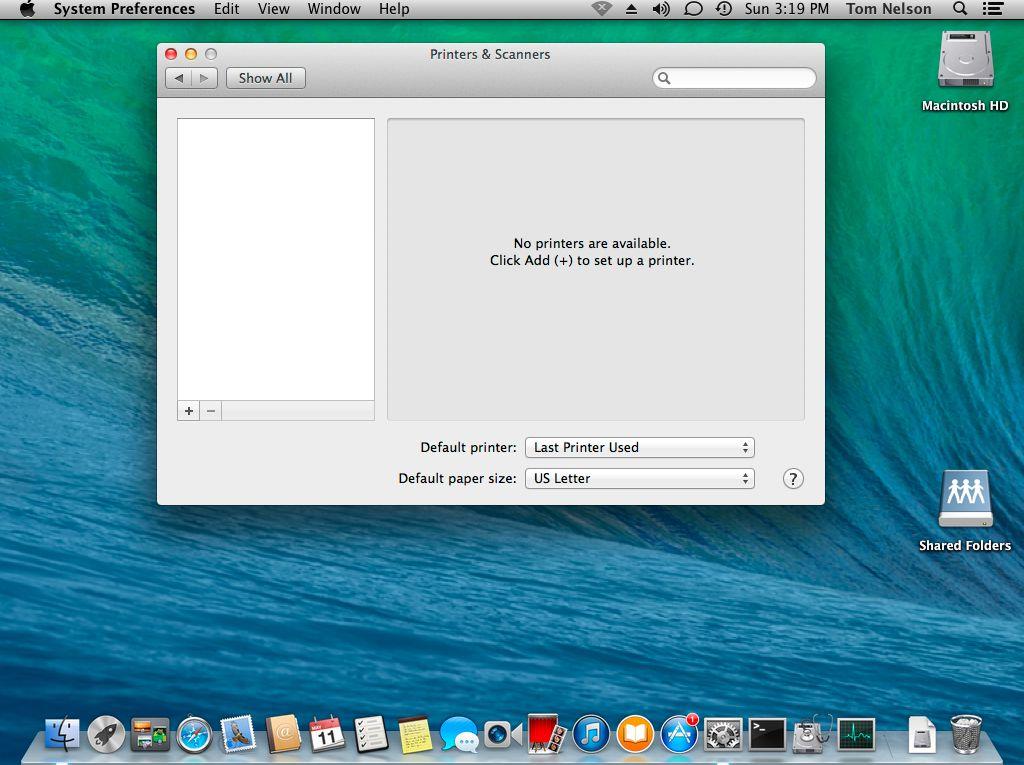Open the Default printer dropdown
This screenshot has height=765, width=1024.
[x=639, y=448]
